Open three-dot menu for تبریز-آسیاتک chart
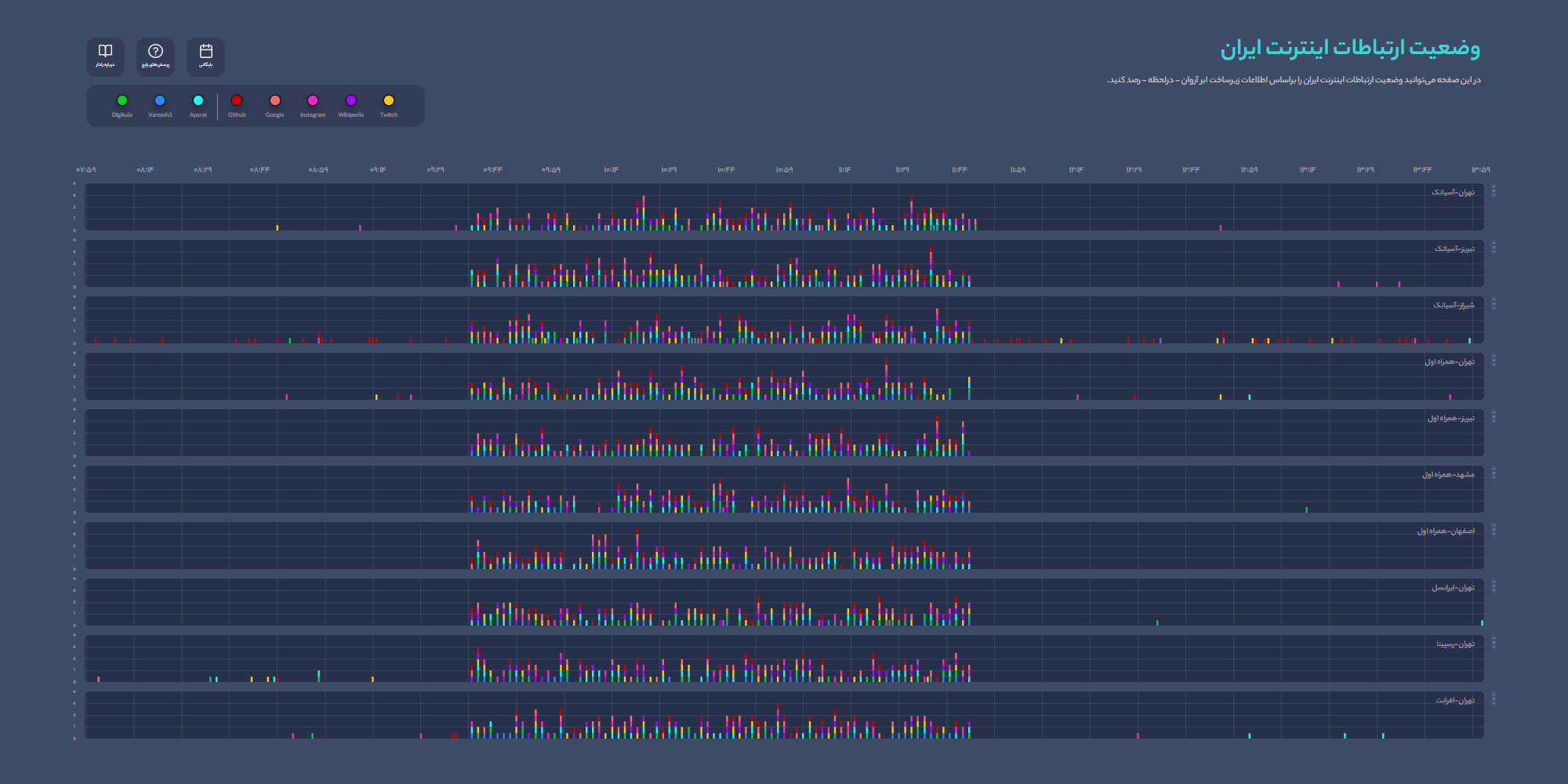 point(1494,248)
